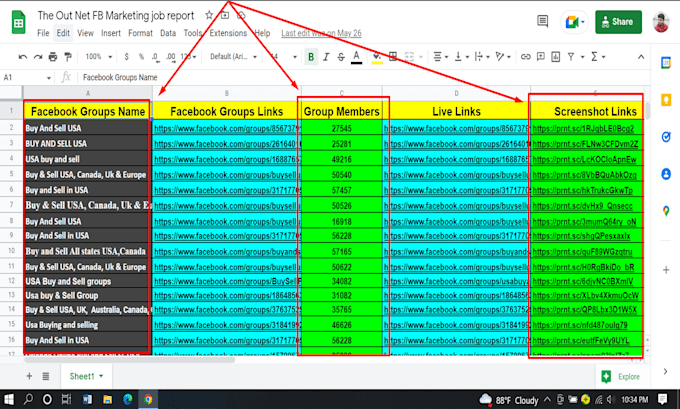Open Last edit was on May 26

point(321,33)
